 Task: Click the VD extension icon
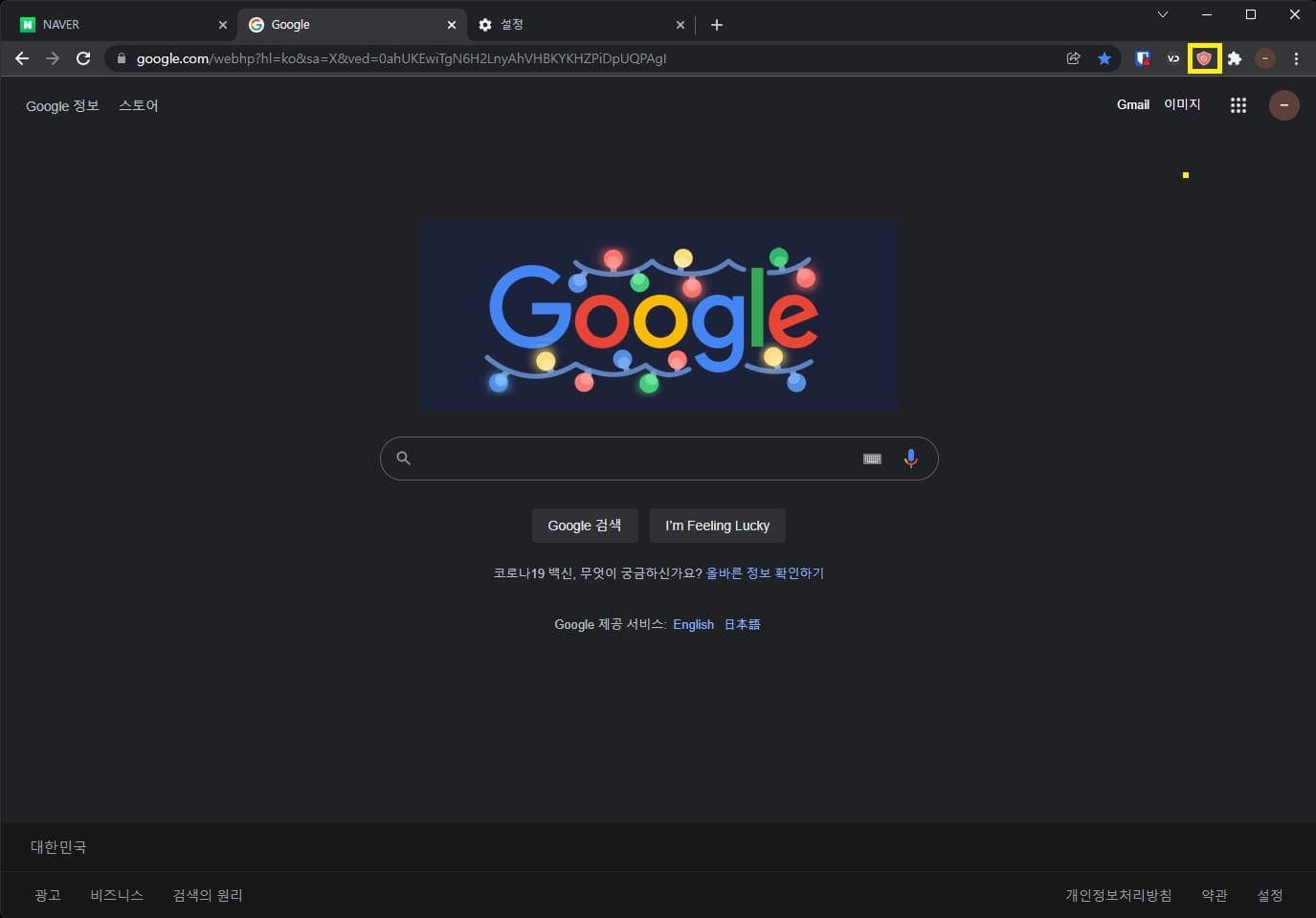[x=1173, y=58]
